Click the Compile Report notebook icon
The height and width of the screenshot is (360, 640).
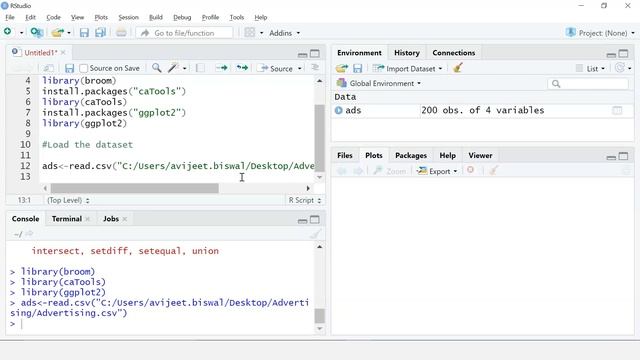coord(200,68)
